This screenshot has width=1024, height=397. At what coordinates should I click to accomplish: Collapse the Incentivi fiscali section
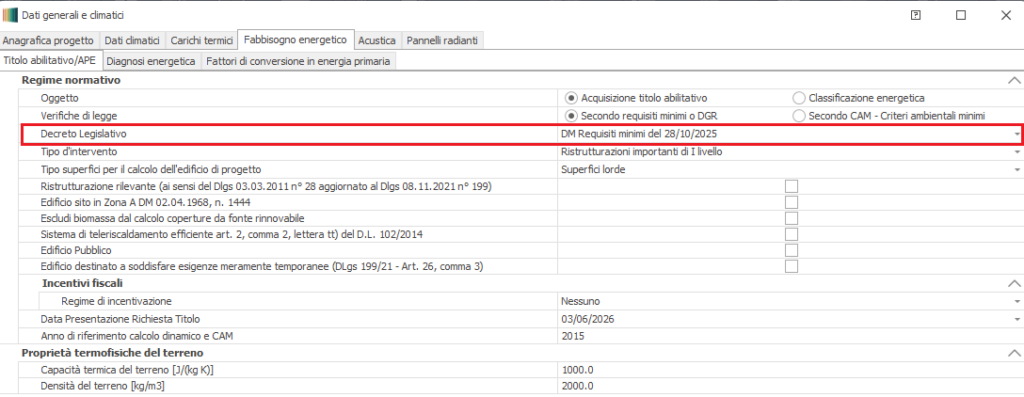[x=1014, y=283]
